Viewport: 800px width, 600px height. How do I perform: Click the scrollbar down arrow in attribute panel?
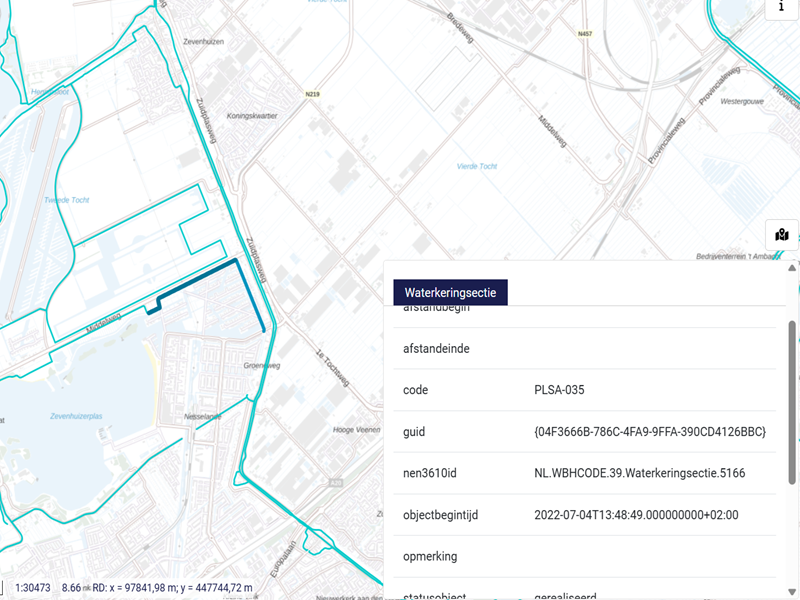pyautogui.click(x=792, y=591)
